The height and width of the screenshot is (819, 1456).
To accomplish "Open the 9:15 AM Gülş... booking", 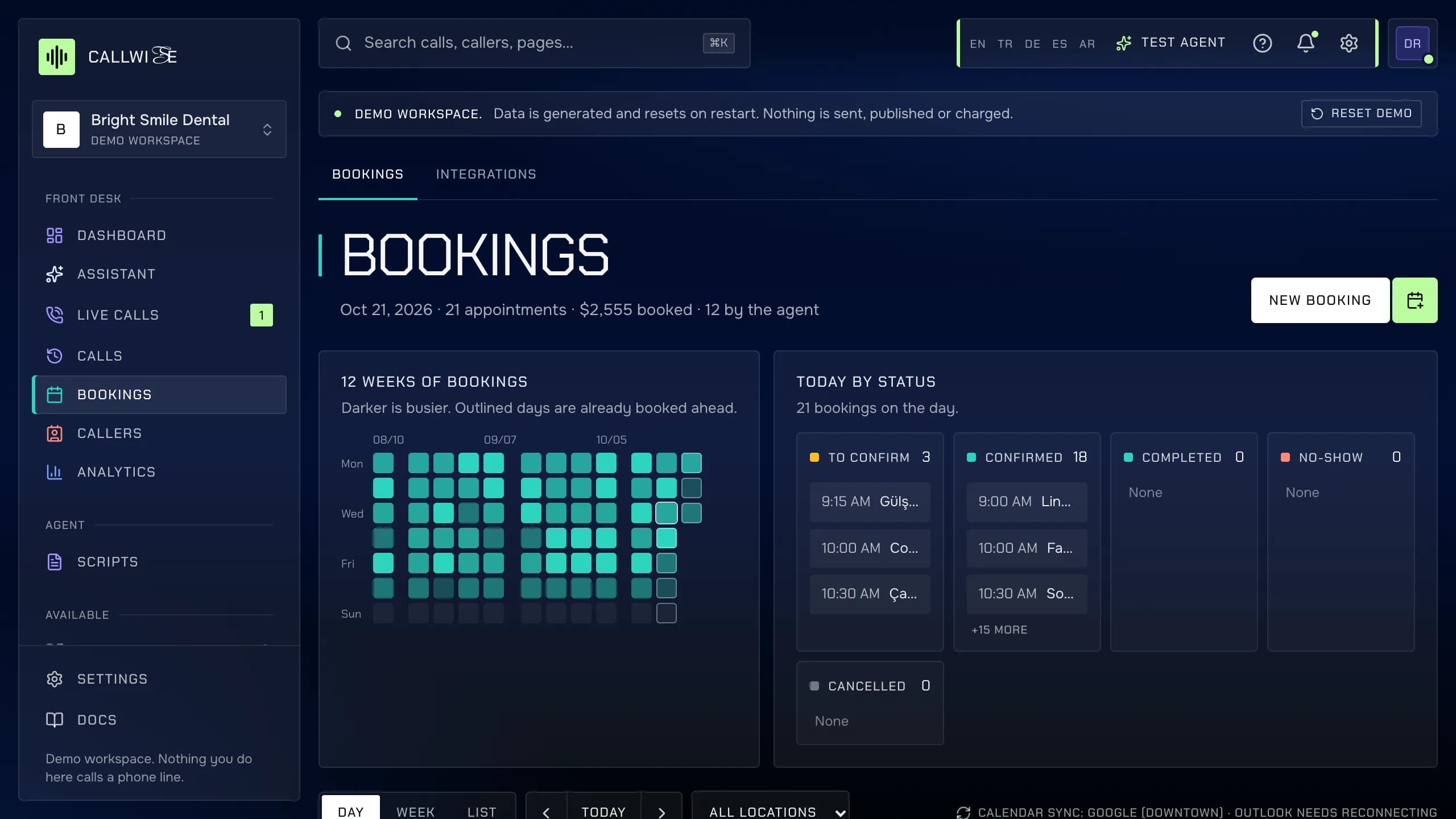I will tap(870, 502).
